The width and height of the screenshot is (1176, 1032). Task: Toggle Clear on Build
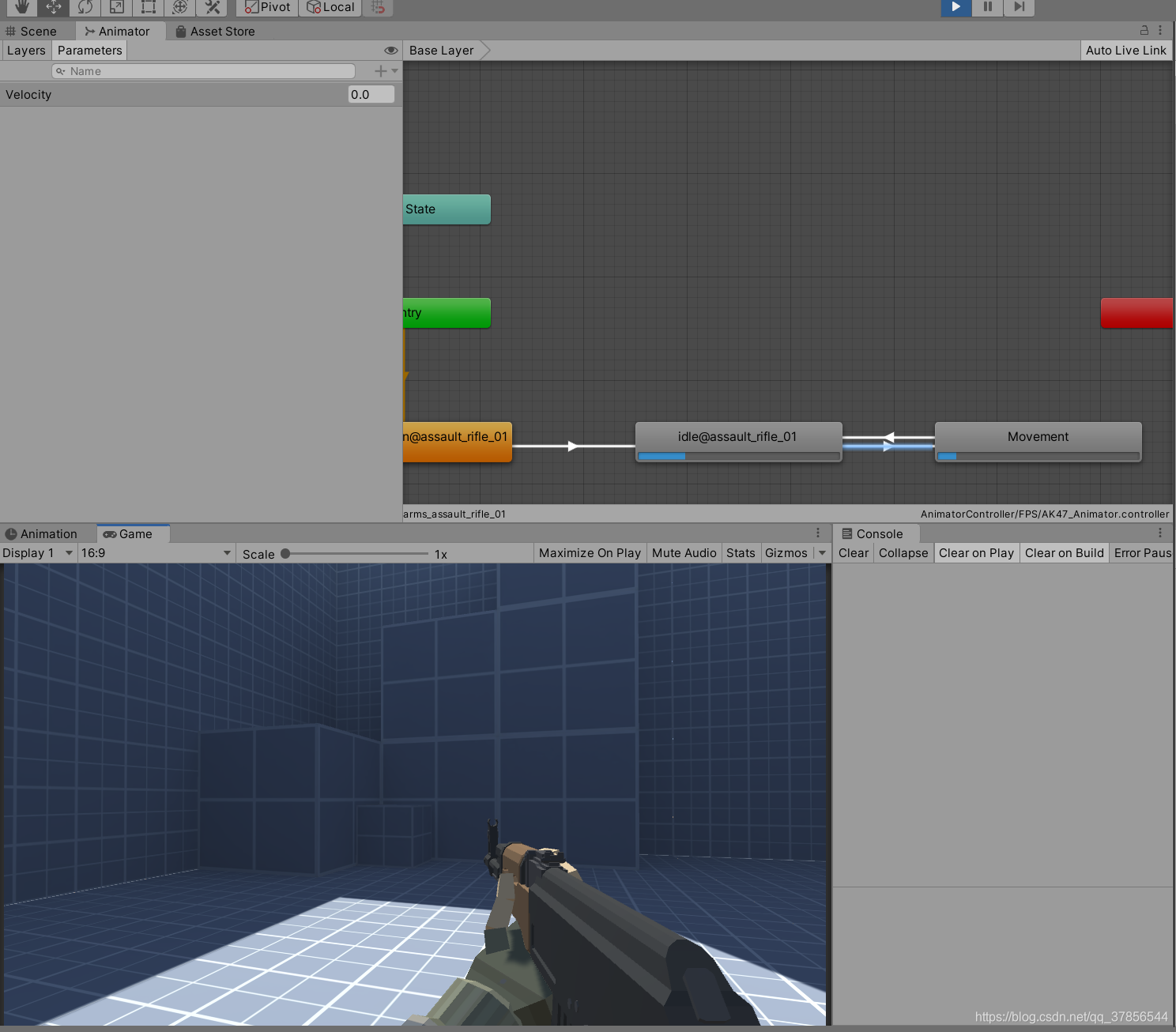tap(1064, 553)
